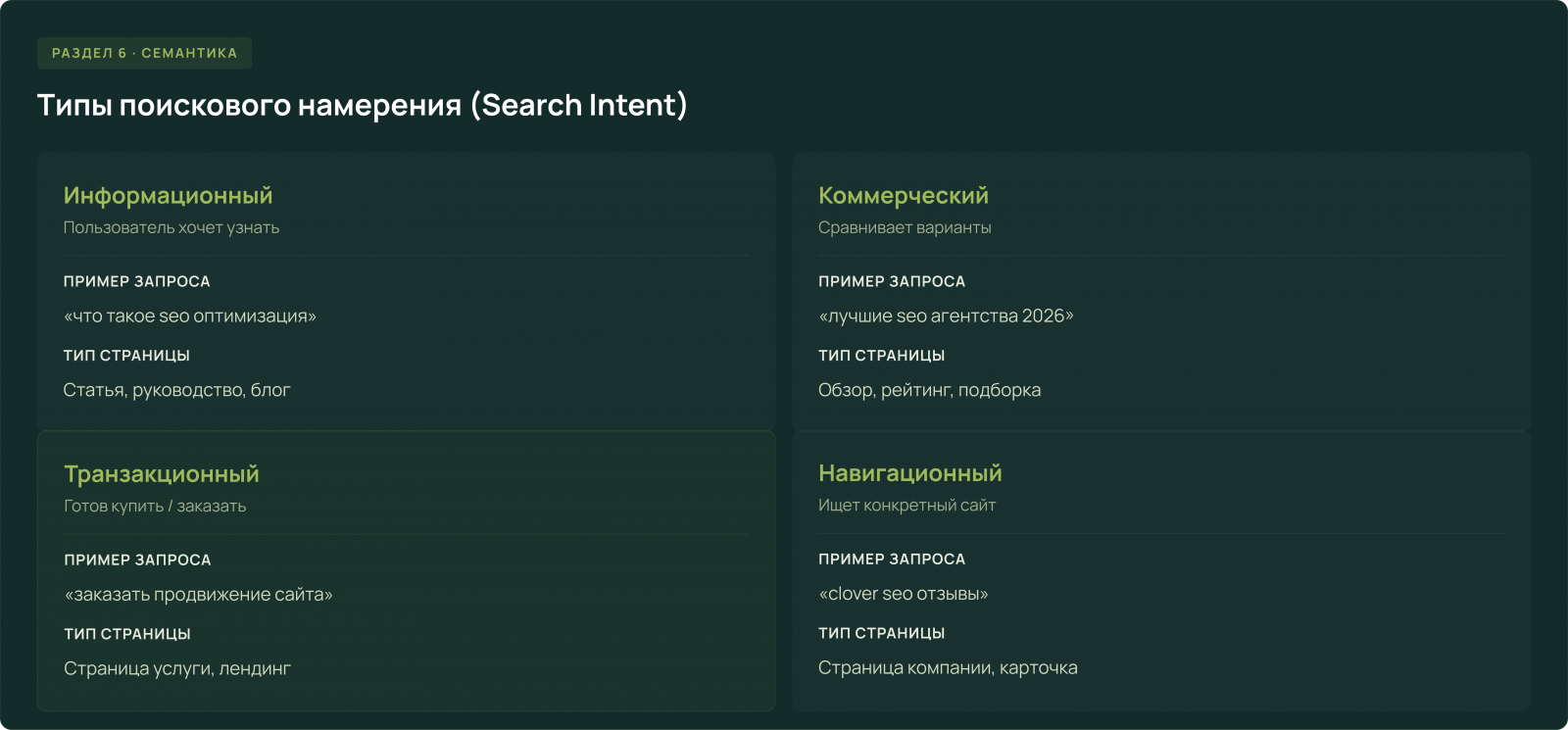Viewport: 1568px width, 730px height.
Task: Click the subtitle «Ищет конкретный сайт»
Action: (x=906, y=505)
